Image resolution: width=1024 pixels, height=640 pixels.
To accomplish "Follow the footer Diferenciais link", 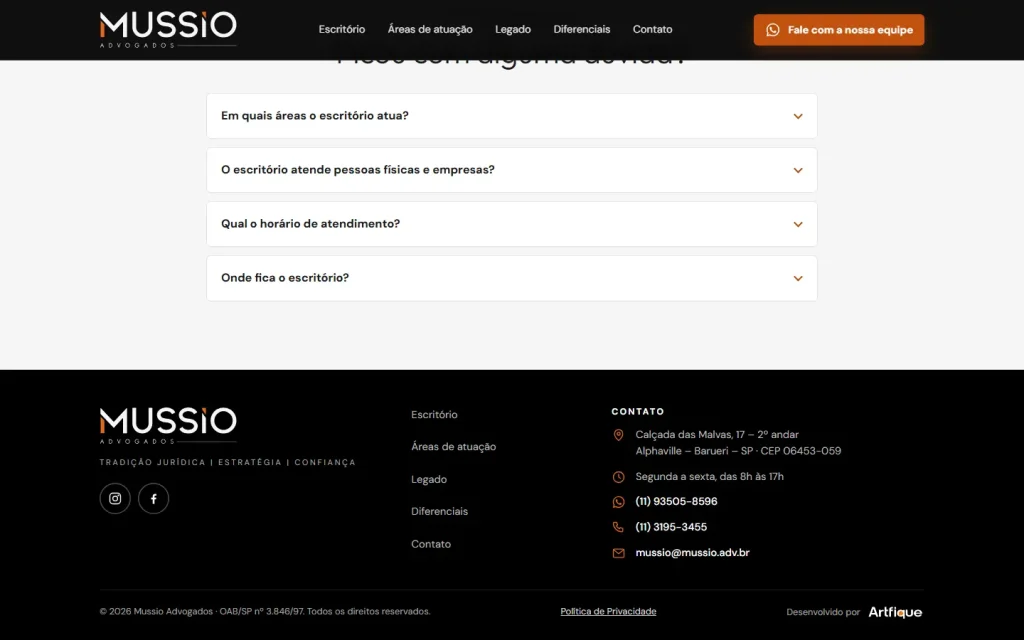I will pos(440,511).
